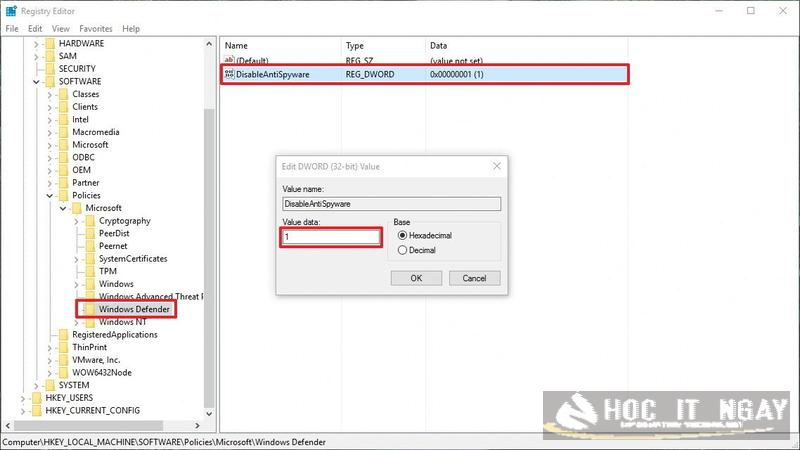Click the tree pane's down scroll arrow

[x=209, y=414]
